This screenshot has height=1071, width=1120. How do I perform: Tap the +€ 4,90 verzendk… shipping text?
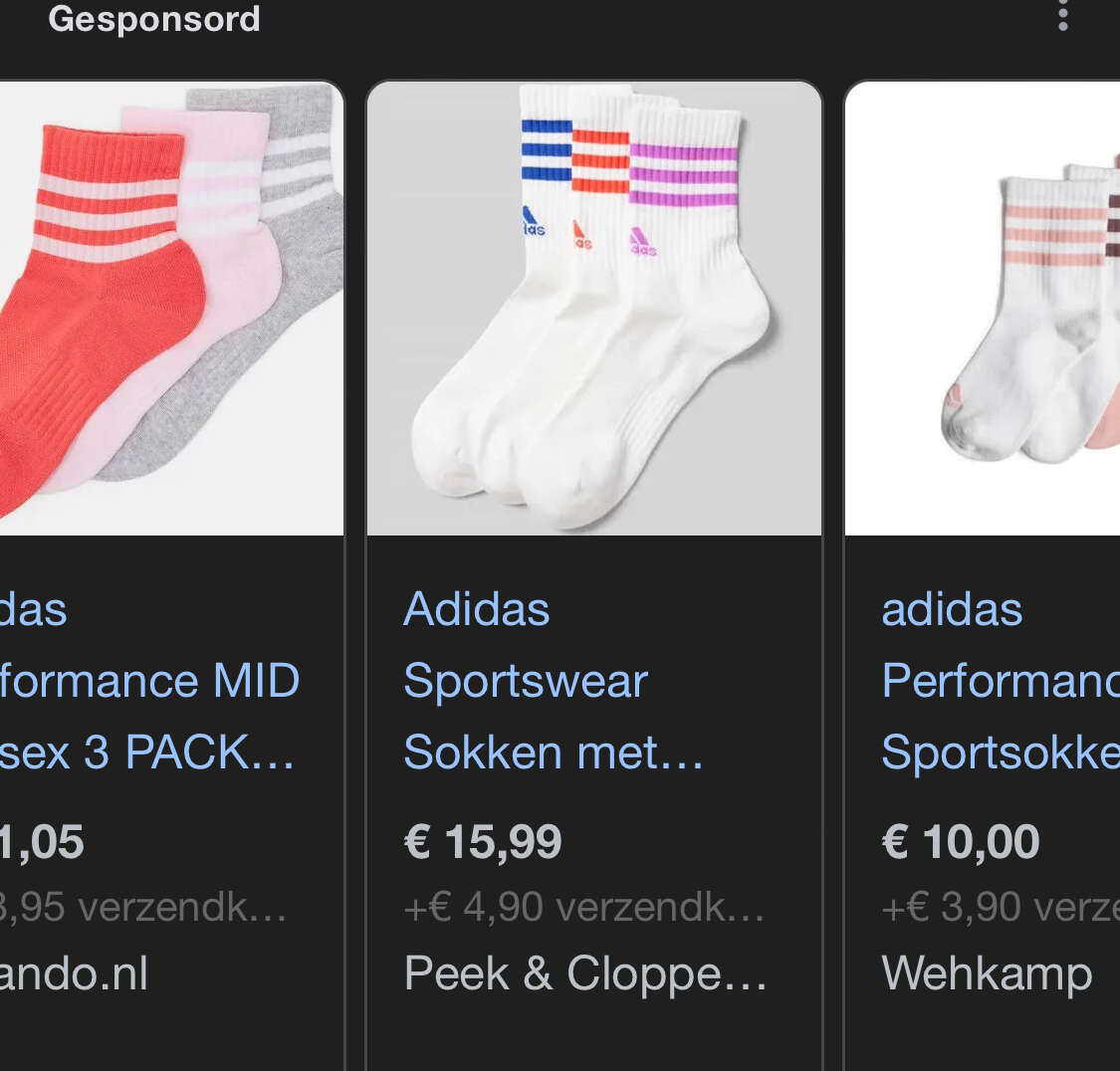click(583, 908)
